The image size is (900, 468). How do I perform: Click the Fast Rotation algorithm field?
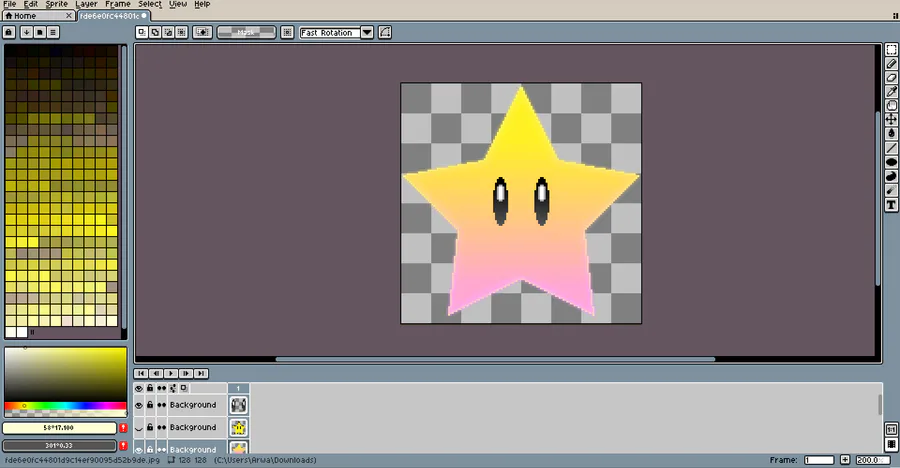pos(330,33)
